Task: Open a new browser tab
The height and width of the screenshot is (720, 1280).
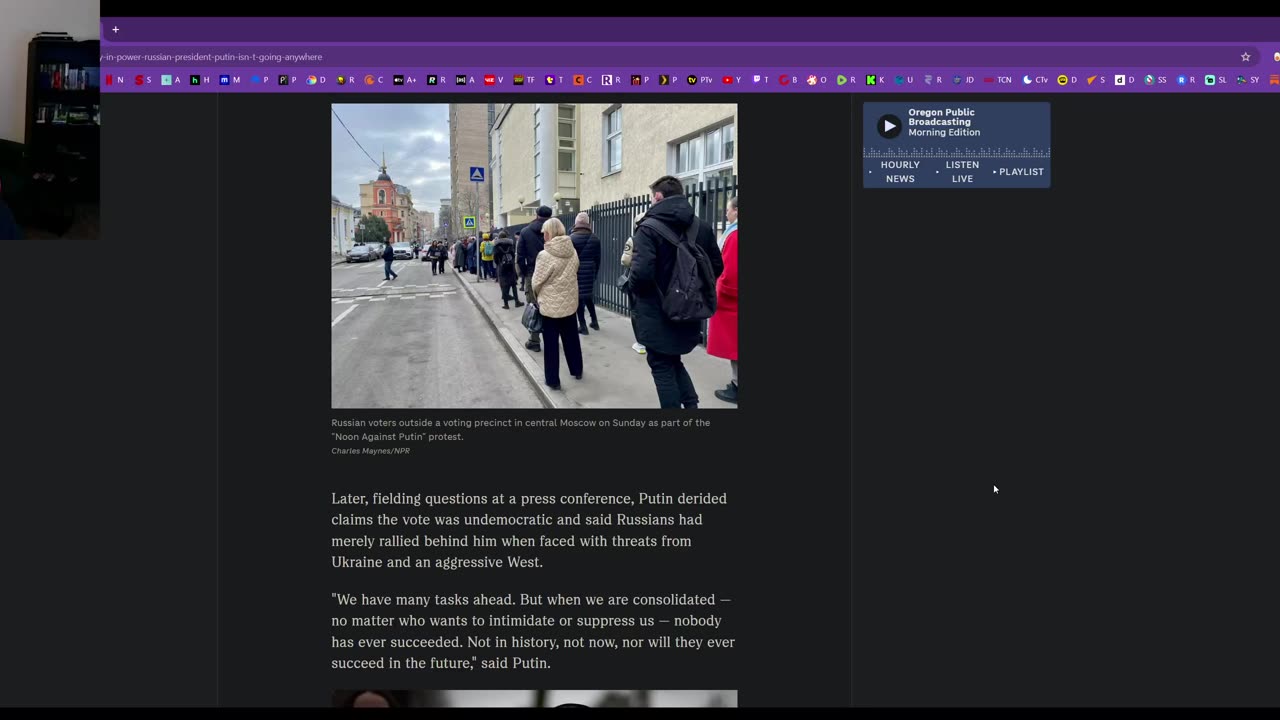Action: click(115, 30)
